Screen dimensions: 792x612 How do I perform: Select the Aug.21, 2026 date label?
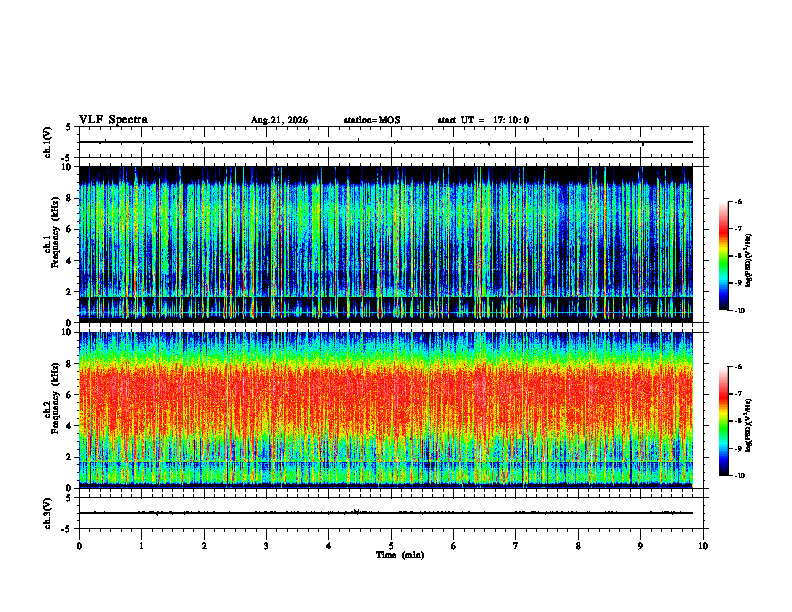[x=279, y=120]
